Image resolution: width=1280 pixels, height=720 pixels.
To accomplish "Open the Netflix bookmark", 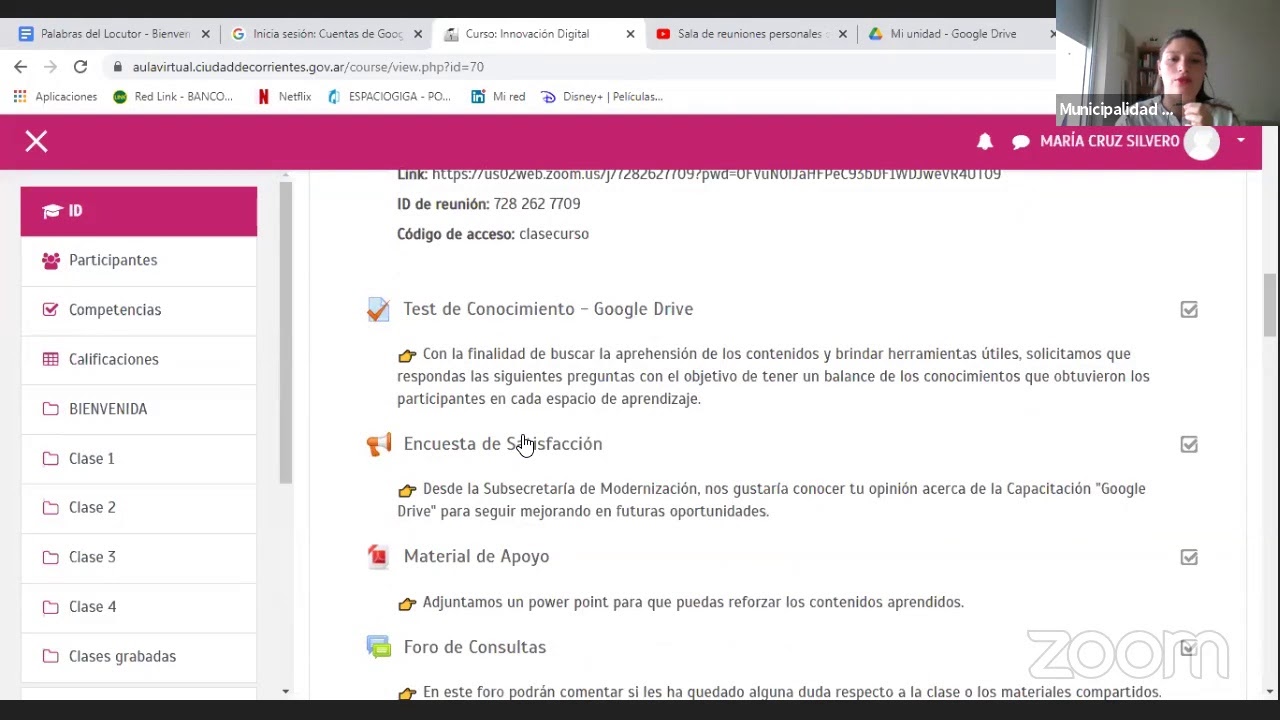I will pos(284,97).
